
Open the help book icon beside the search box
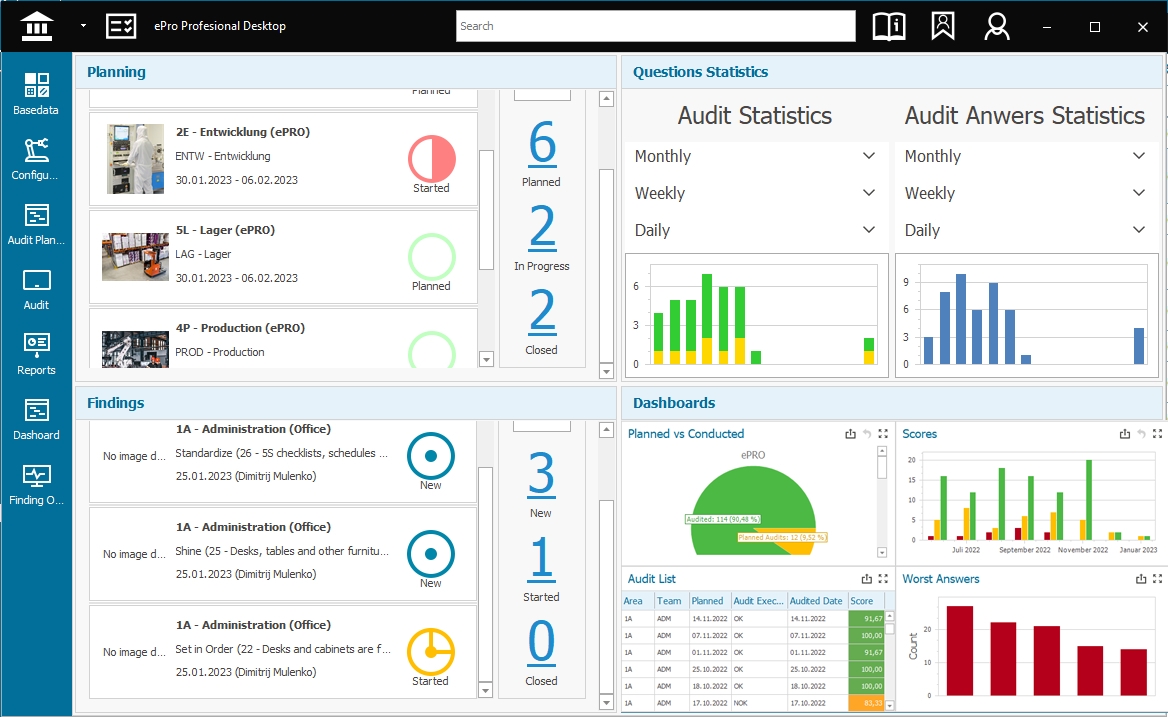pyautogui.click(x=889, y=26)
